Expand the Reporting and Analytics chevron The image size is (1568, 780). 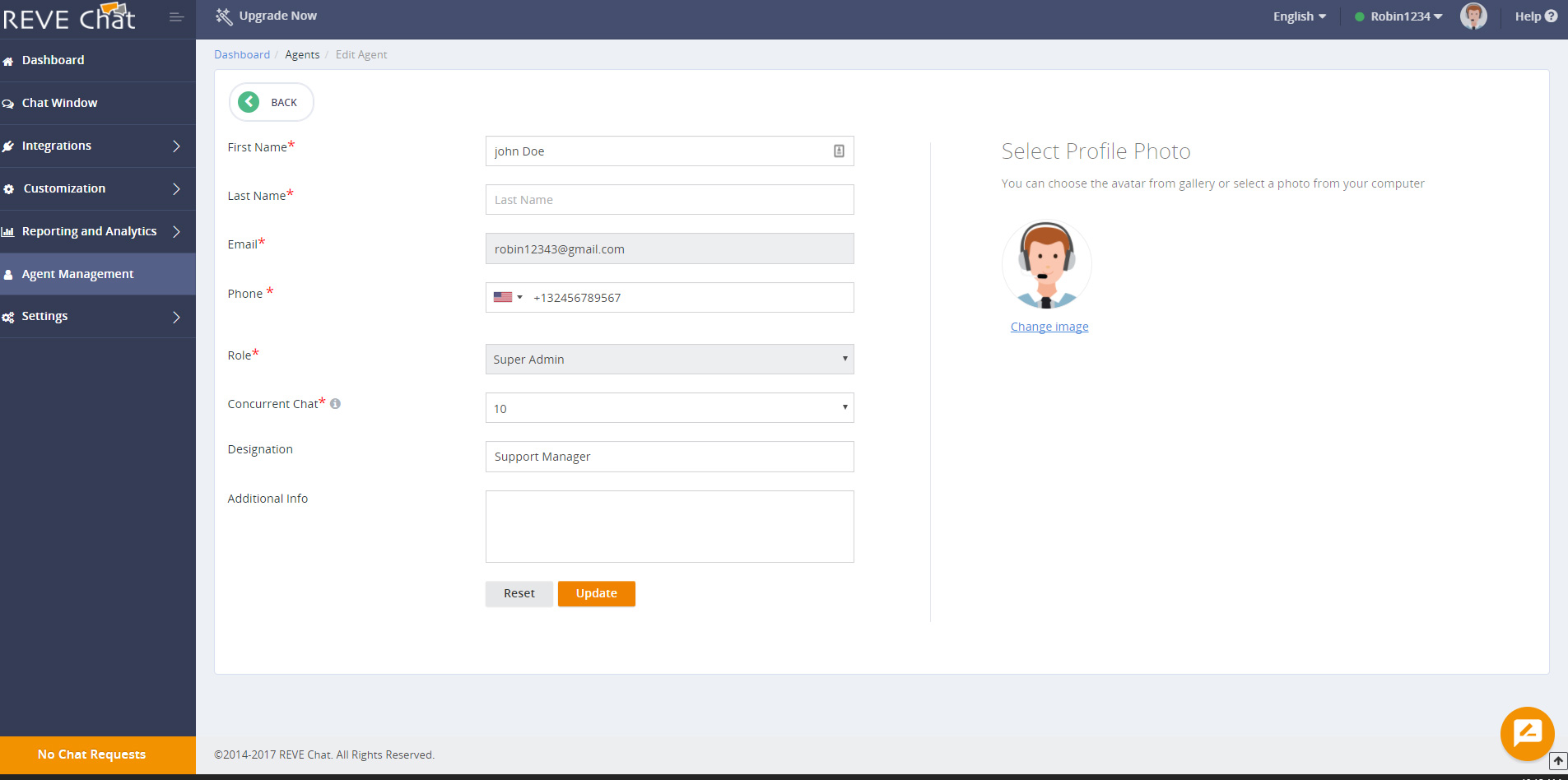coord(176,232)
